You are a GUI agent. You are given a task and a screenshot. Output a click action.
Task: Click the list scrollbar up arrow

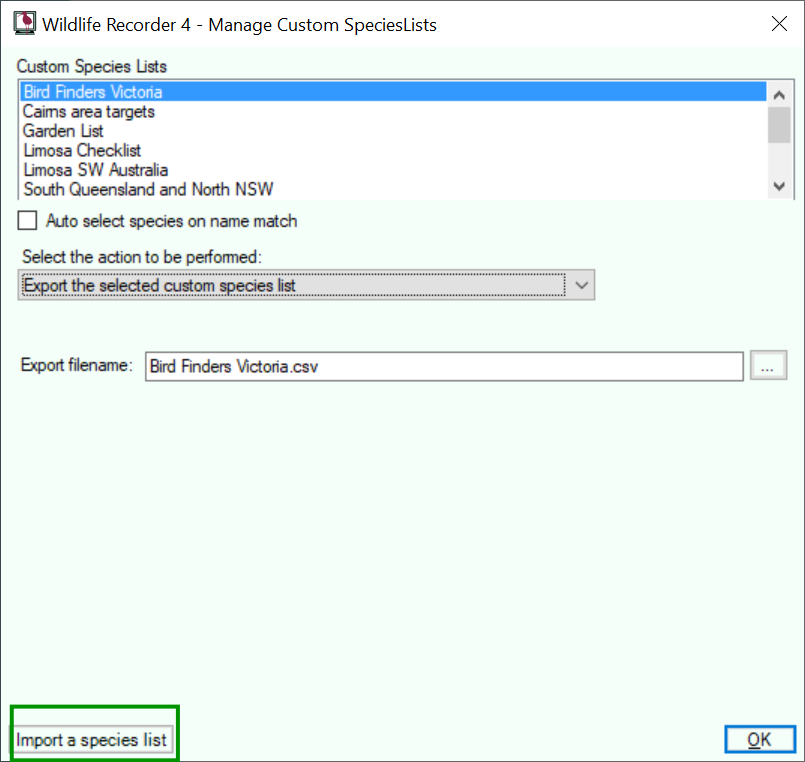pyautogui.click(x=779, y=95)
